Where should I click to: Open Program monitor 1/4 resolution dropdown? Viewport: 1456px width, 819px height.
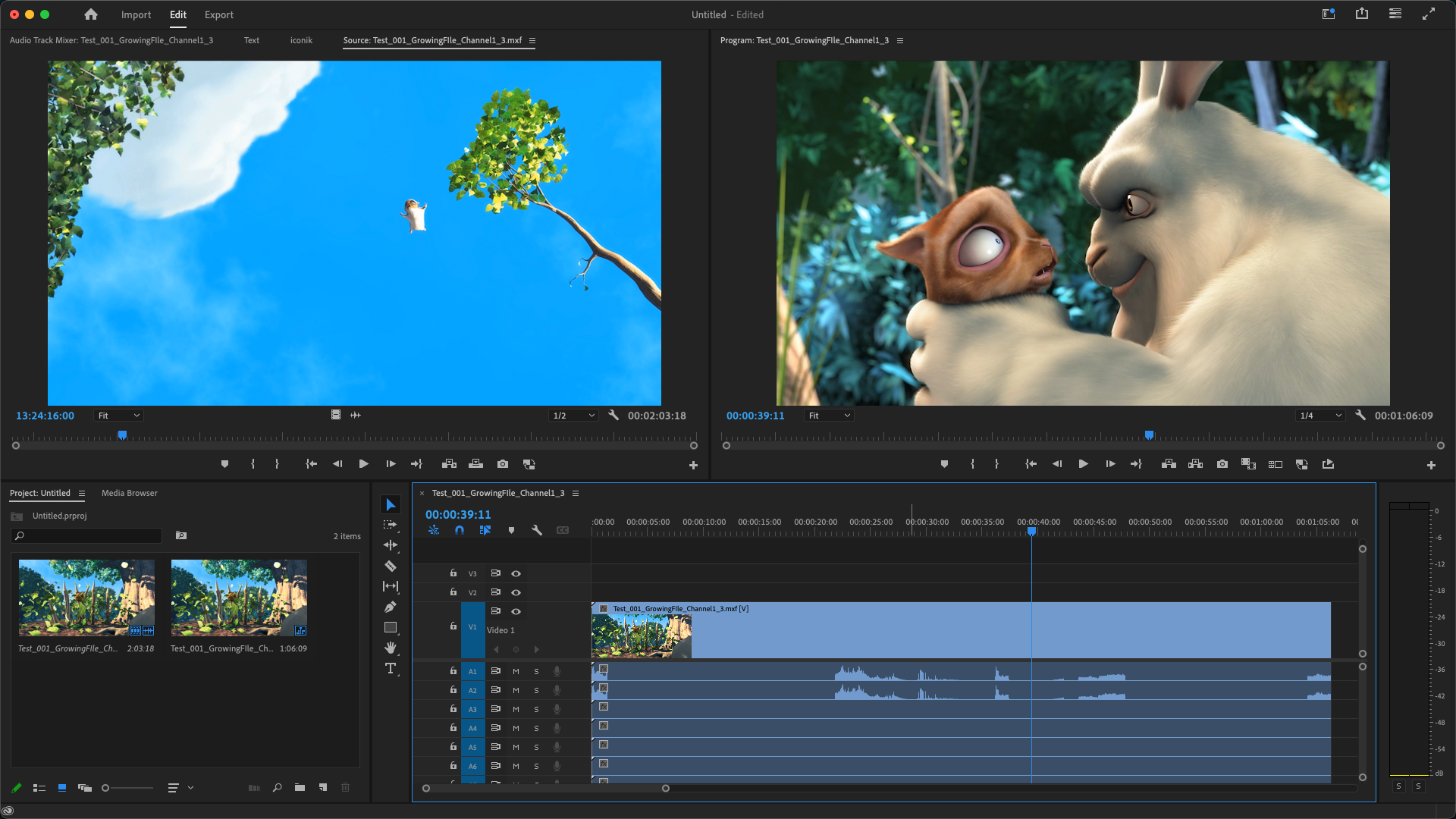pyautogui.click(x=1320, y=416)
